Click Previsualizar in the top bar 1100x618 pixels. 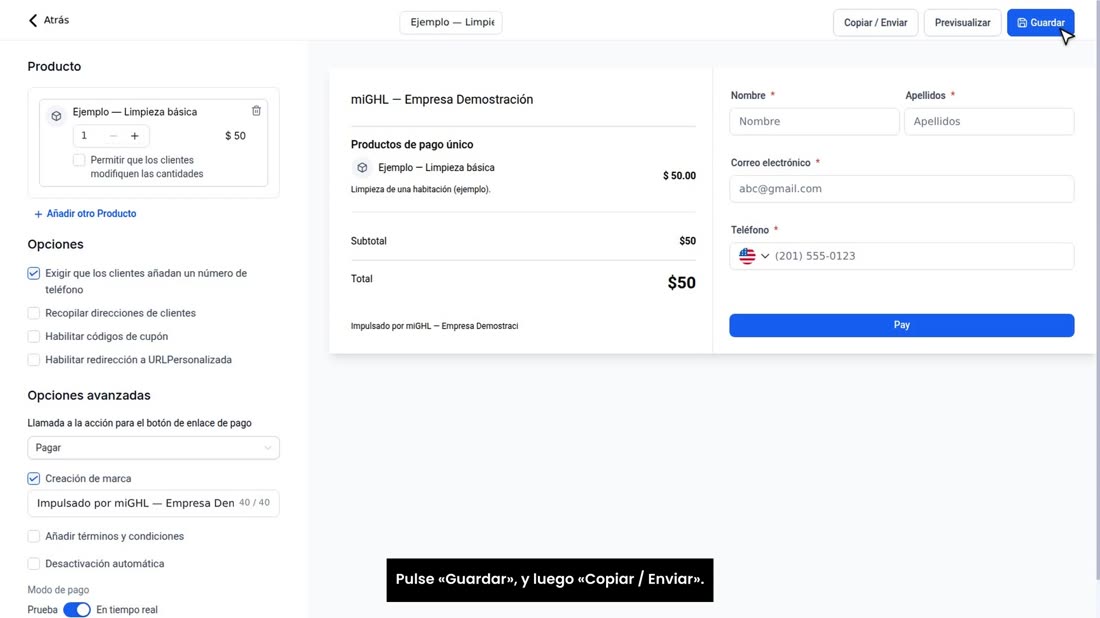pos(962,22)
